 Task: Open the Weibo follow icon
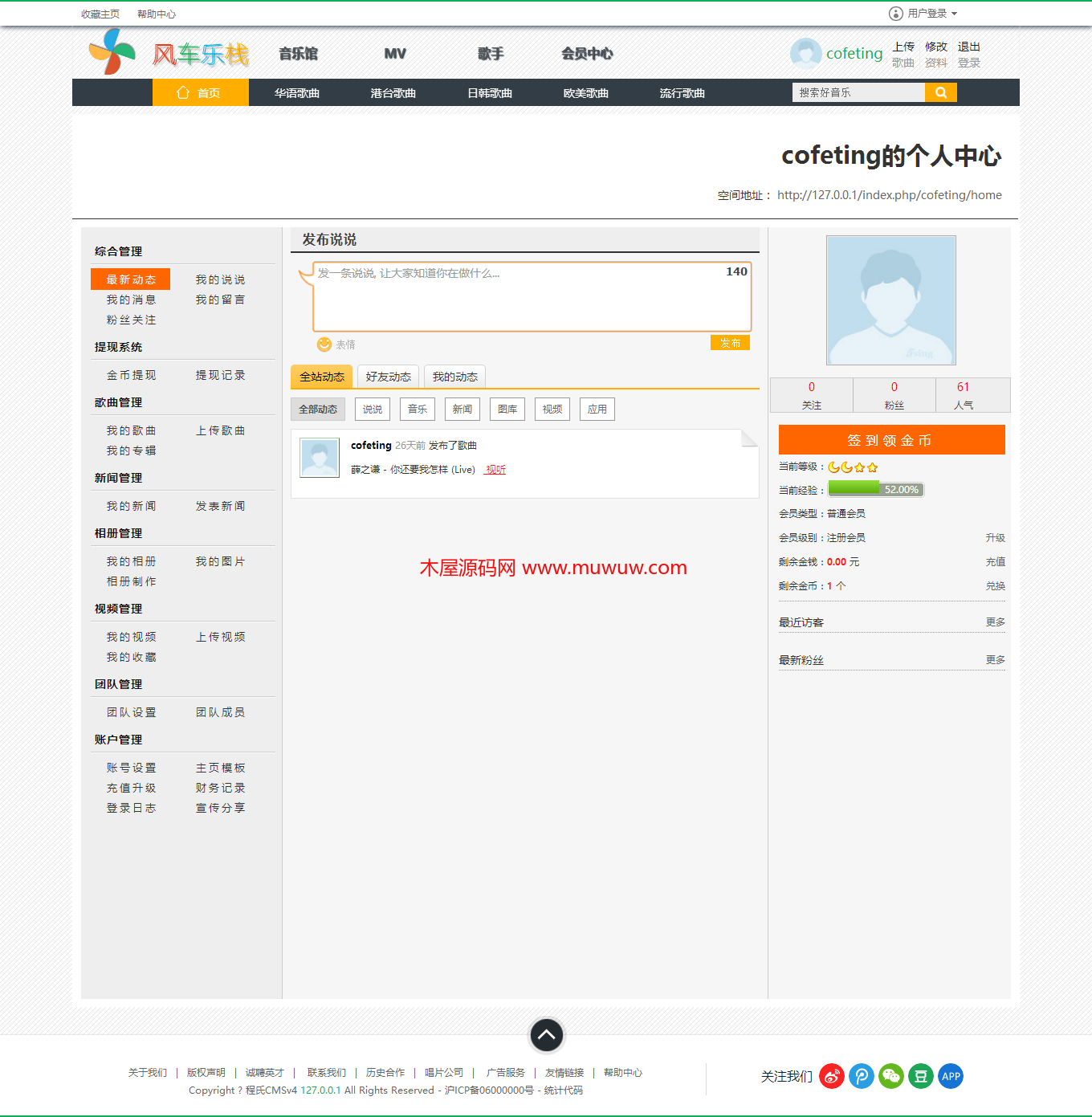coord(832,1076)
